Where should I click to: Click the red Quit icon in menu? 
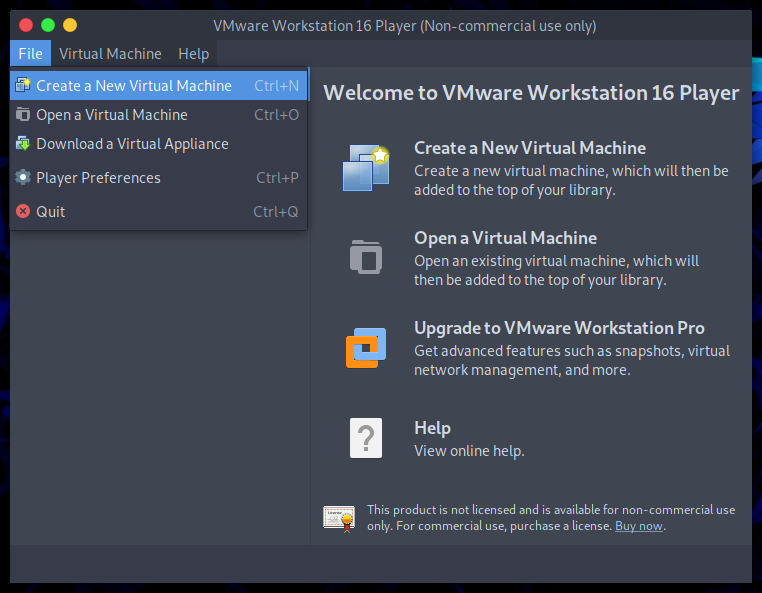click(x=23, y=211)
